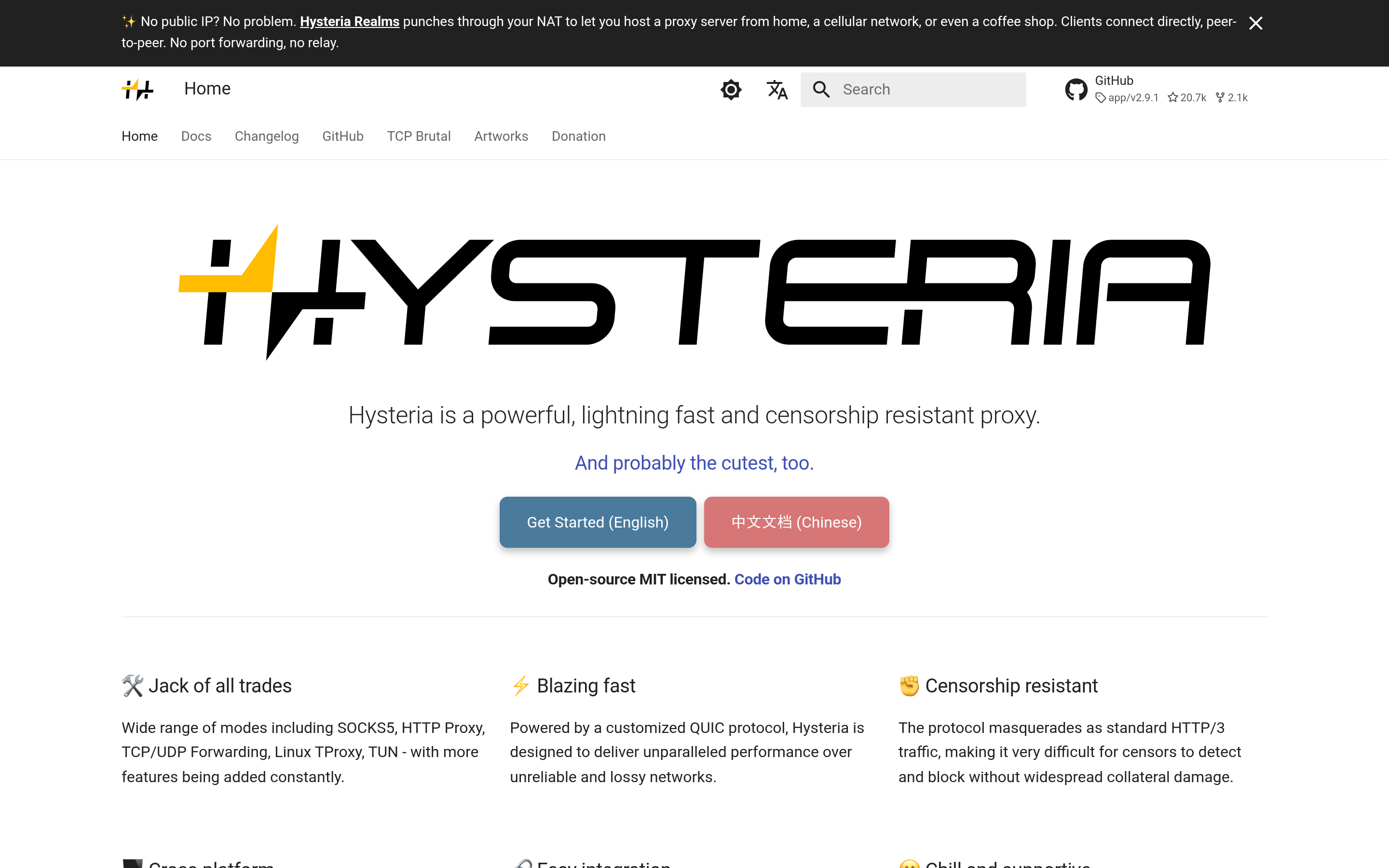This screenshot has height=868, width=1389.
Task: Click the GitHub octocat icon
Action: (1076, 90)
